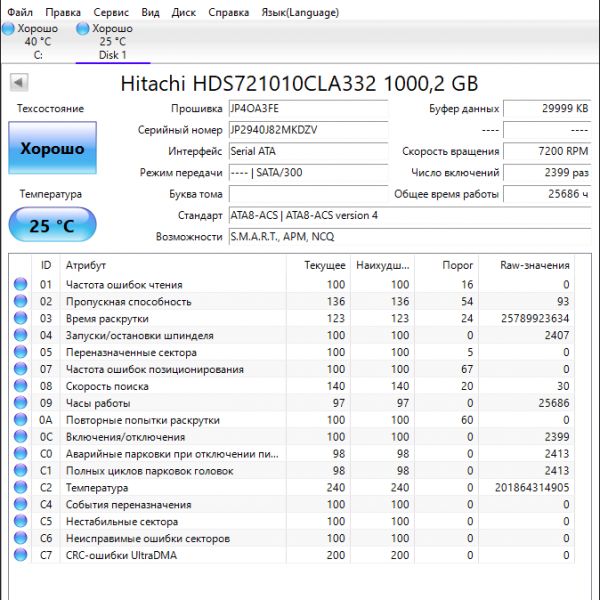This screenshot has width=600, height=600.
Task: Select the Частота ошибок чтения attribute text
Action: 124,285
